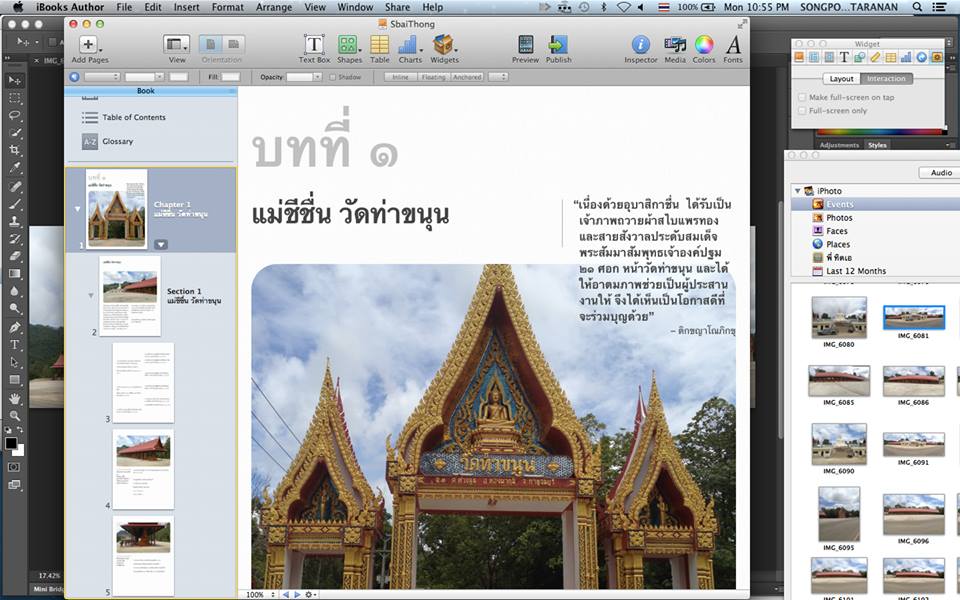Open the Fonts toolbar icon
960x600 pixels.
coord(733,45)
